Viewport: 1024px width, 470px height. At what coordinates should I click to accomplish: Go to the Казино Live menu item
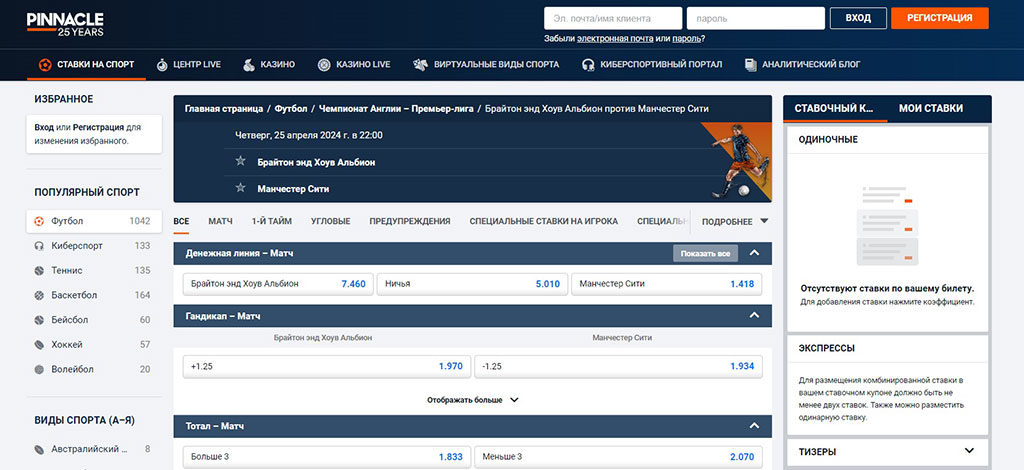354,65
